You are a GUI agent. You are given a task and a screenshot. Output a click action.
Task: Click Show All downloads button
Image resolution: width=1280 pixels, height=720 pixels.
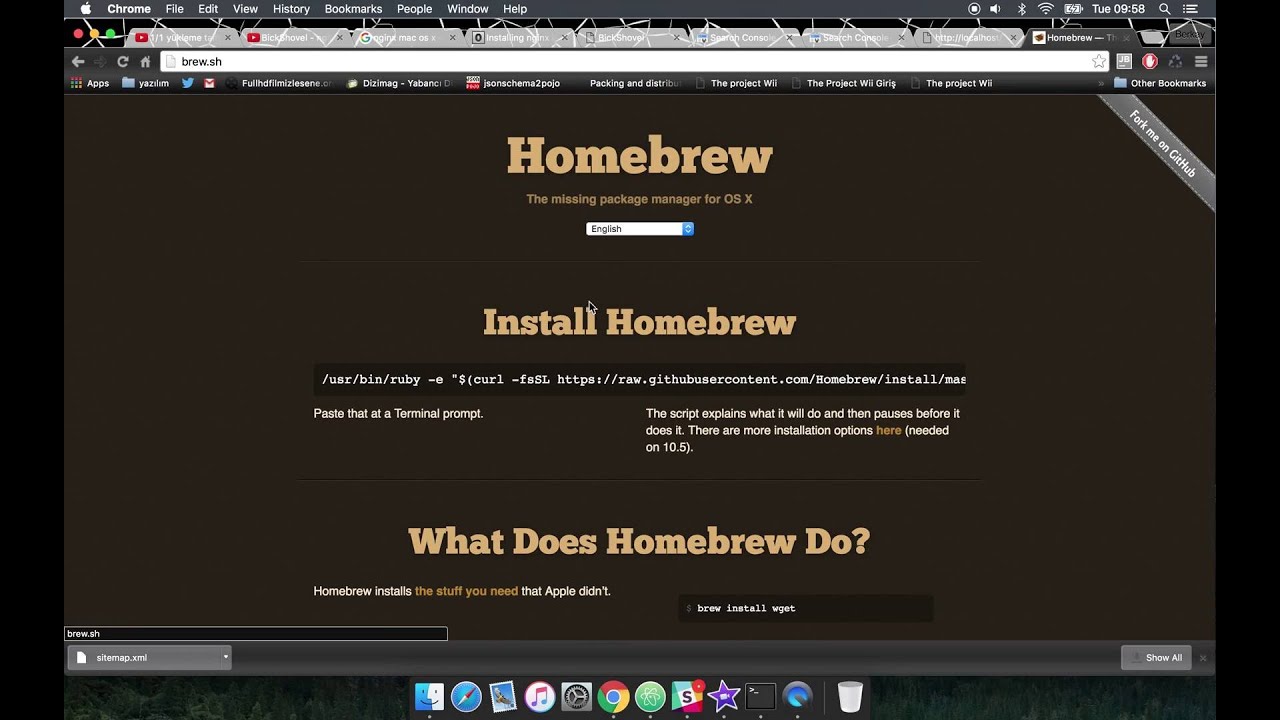pyautogui.click(x=1156, y=657)
